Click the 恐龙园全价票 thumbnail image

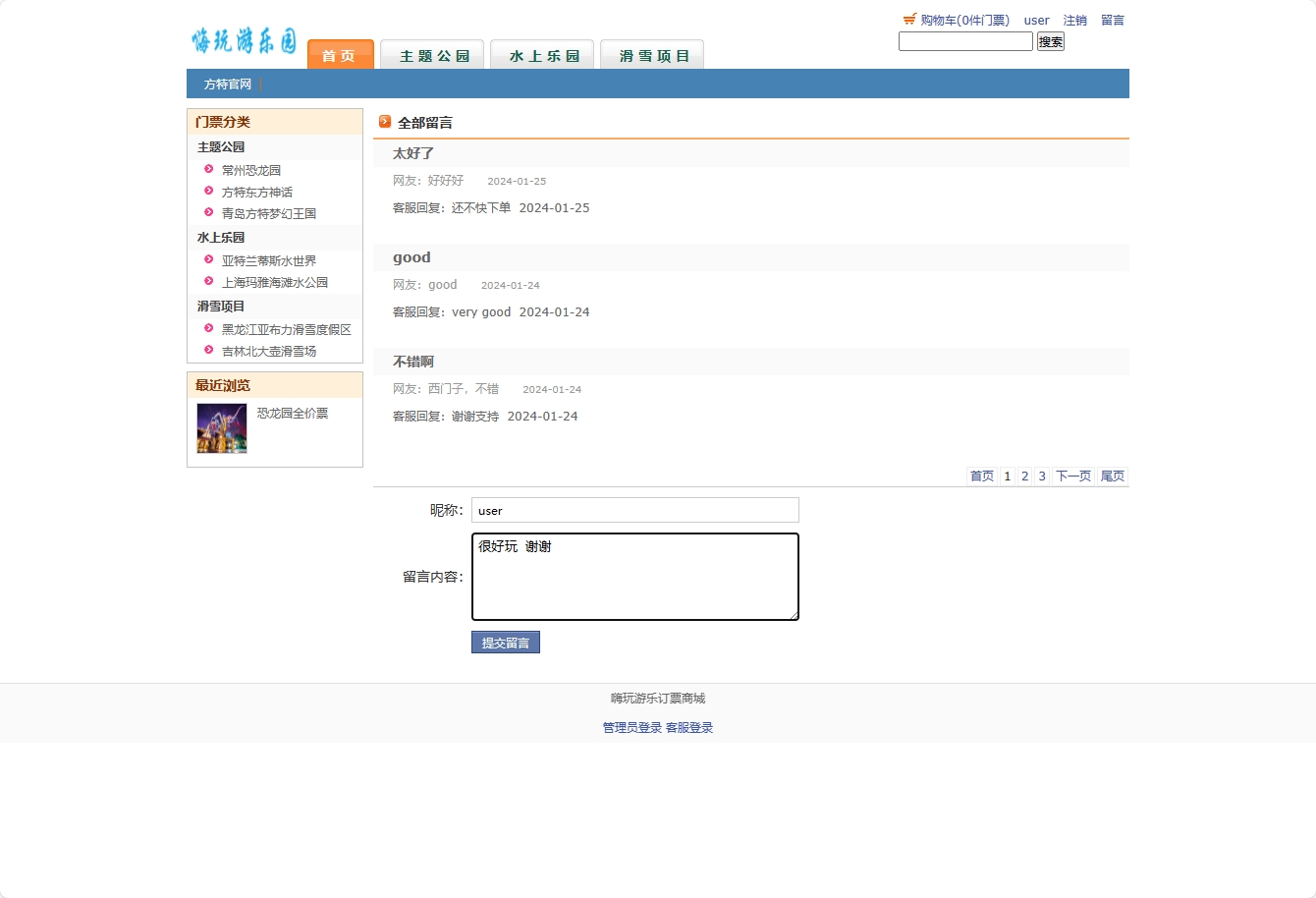[221, 428]
